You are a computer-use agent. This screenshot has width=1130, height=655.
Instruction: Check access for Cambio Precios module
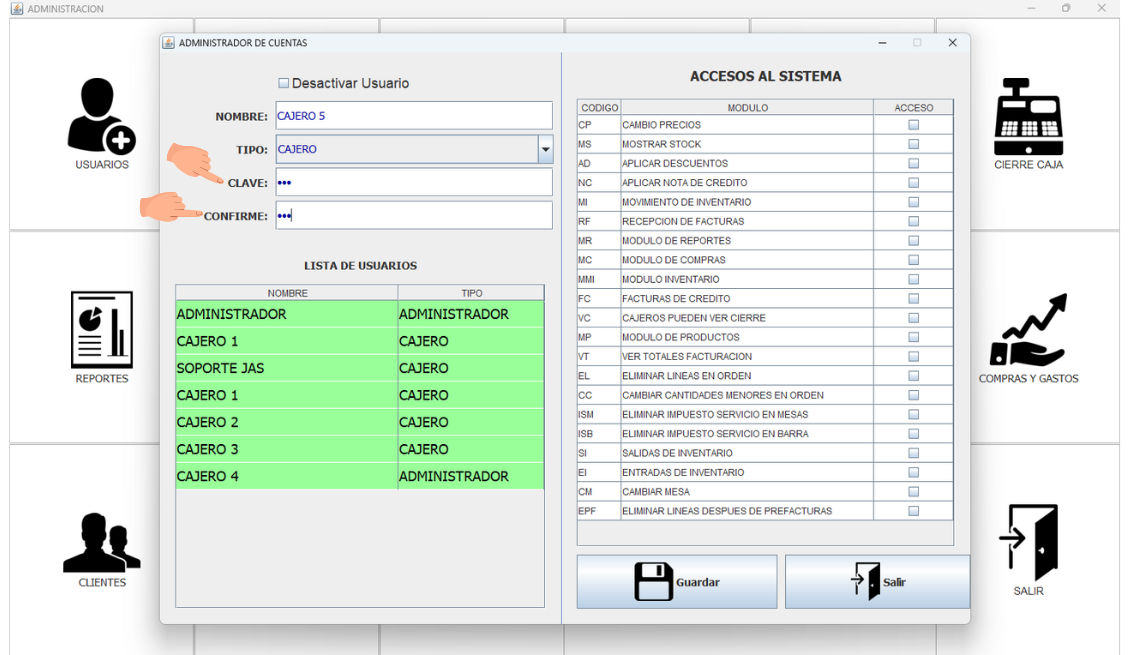point(913,125)
